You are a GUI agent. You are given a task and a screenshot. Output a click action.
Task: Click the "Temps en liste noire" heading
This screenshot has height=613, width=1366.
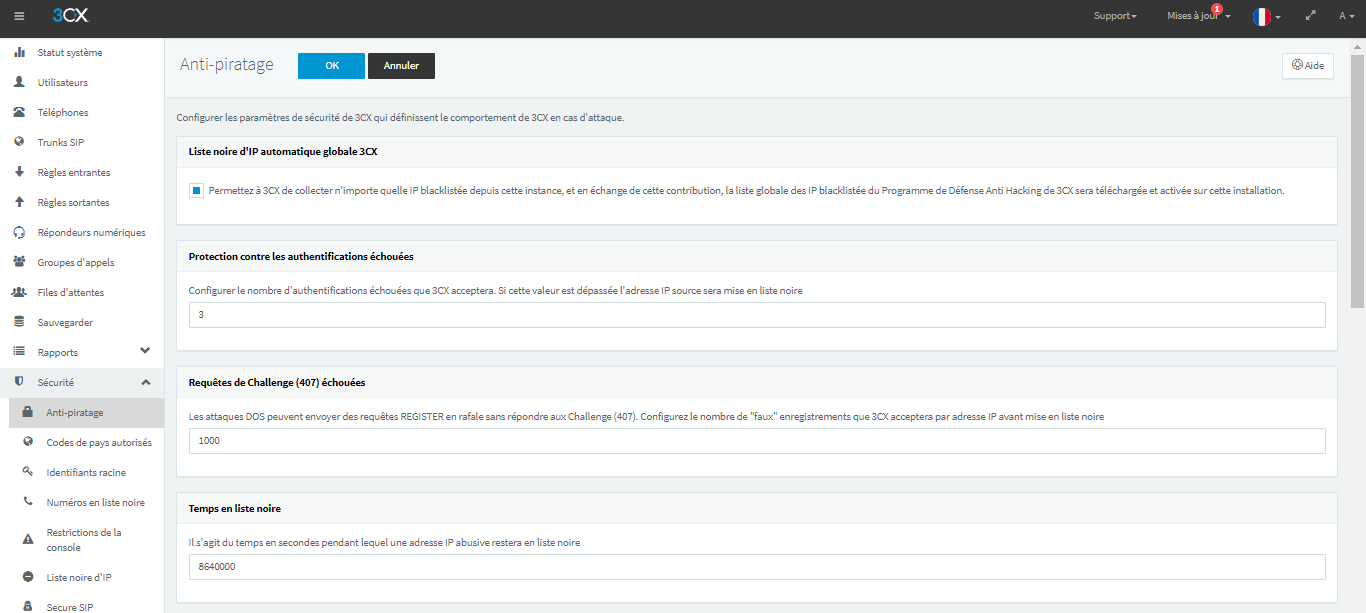coord(235,508)
